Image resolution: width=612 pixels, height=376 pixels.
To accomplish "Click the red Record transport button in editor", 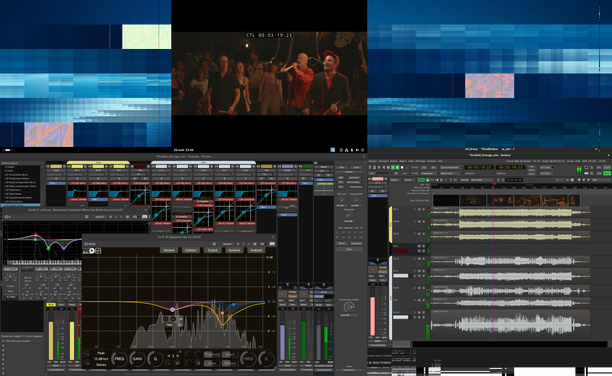I will tap(407, 168).
